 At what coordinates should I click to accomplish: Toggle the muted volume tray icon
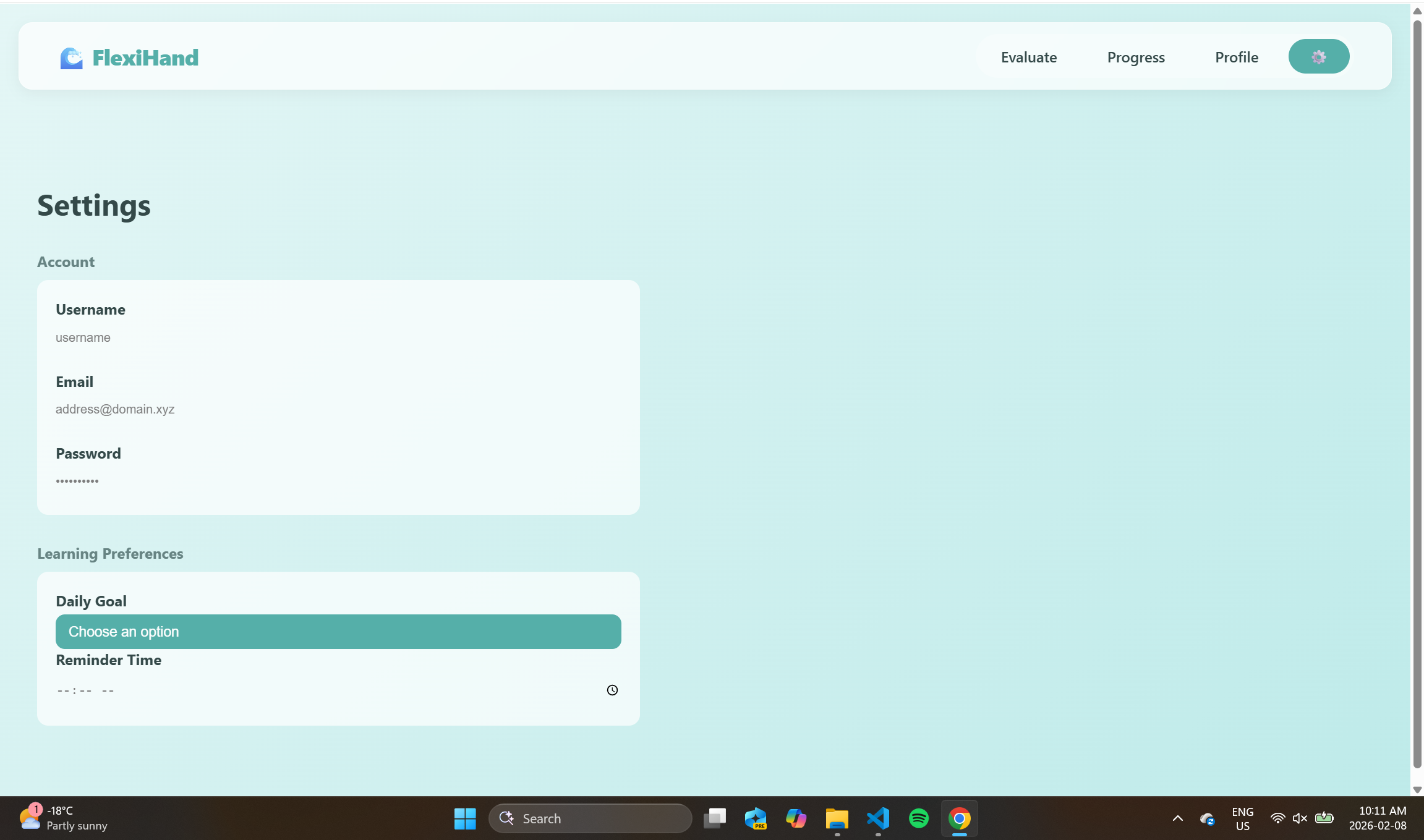pos(1300,818)
